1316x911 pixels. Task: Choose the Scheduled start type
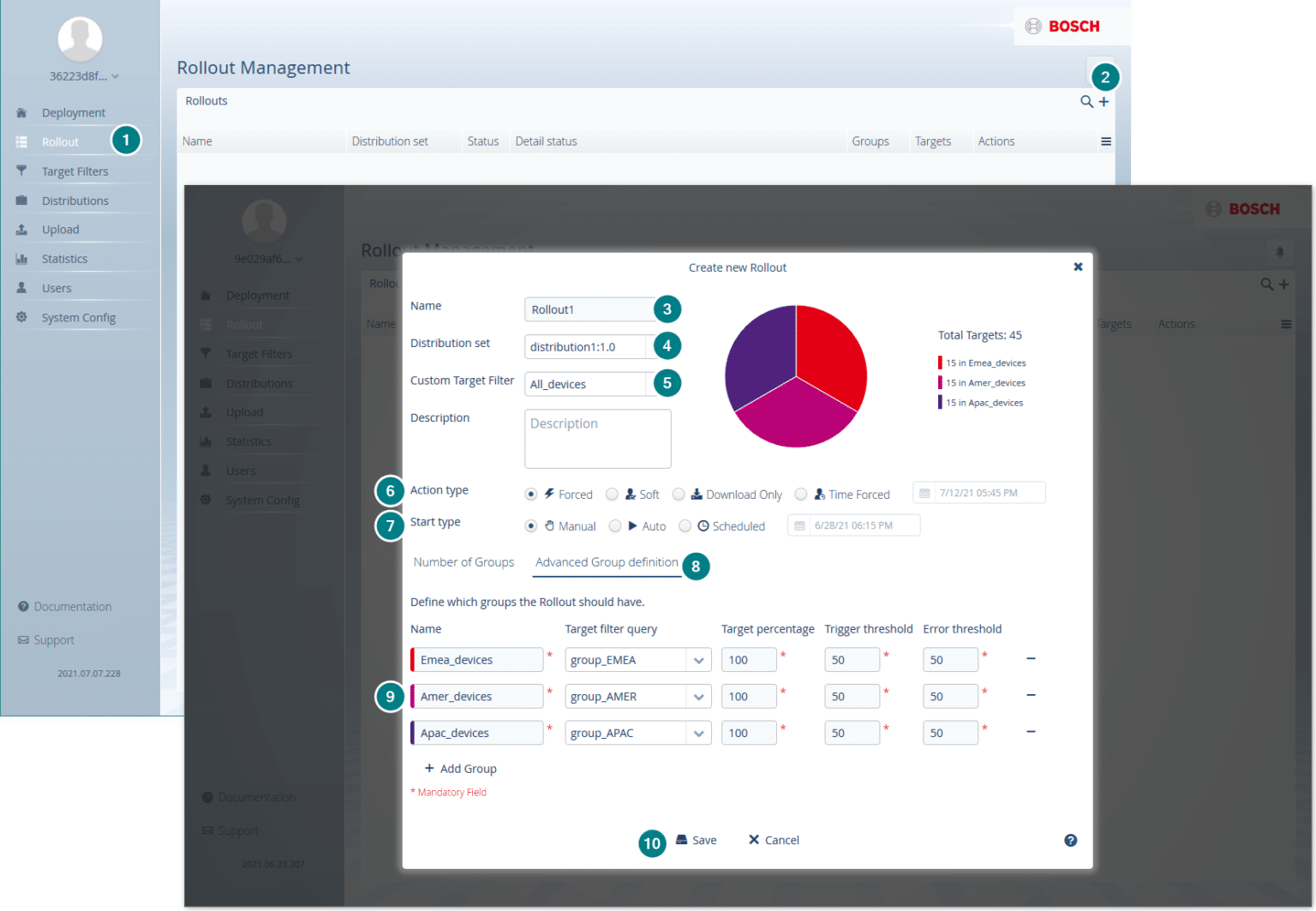tap(685, 525)
